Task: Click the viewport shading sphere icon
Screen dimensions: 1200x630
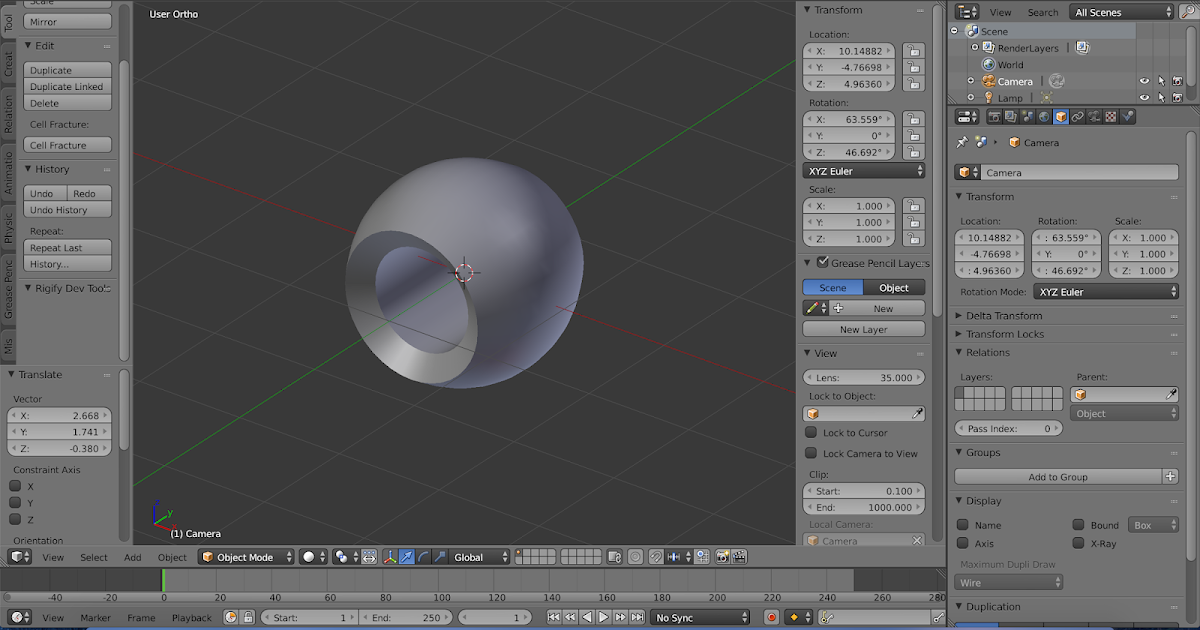Action: [314, 557]
